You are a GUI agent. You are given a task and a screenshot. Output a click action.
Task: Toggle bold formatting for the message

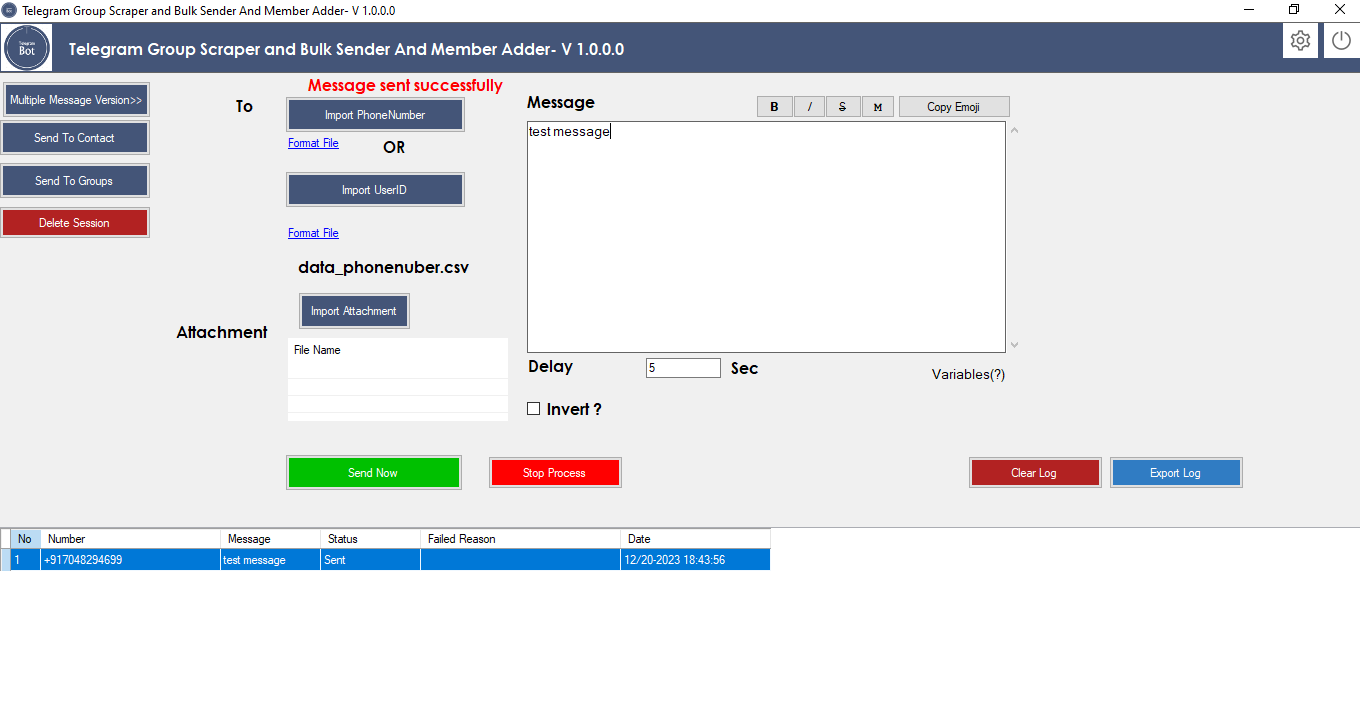pos(774,106)
